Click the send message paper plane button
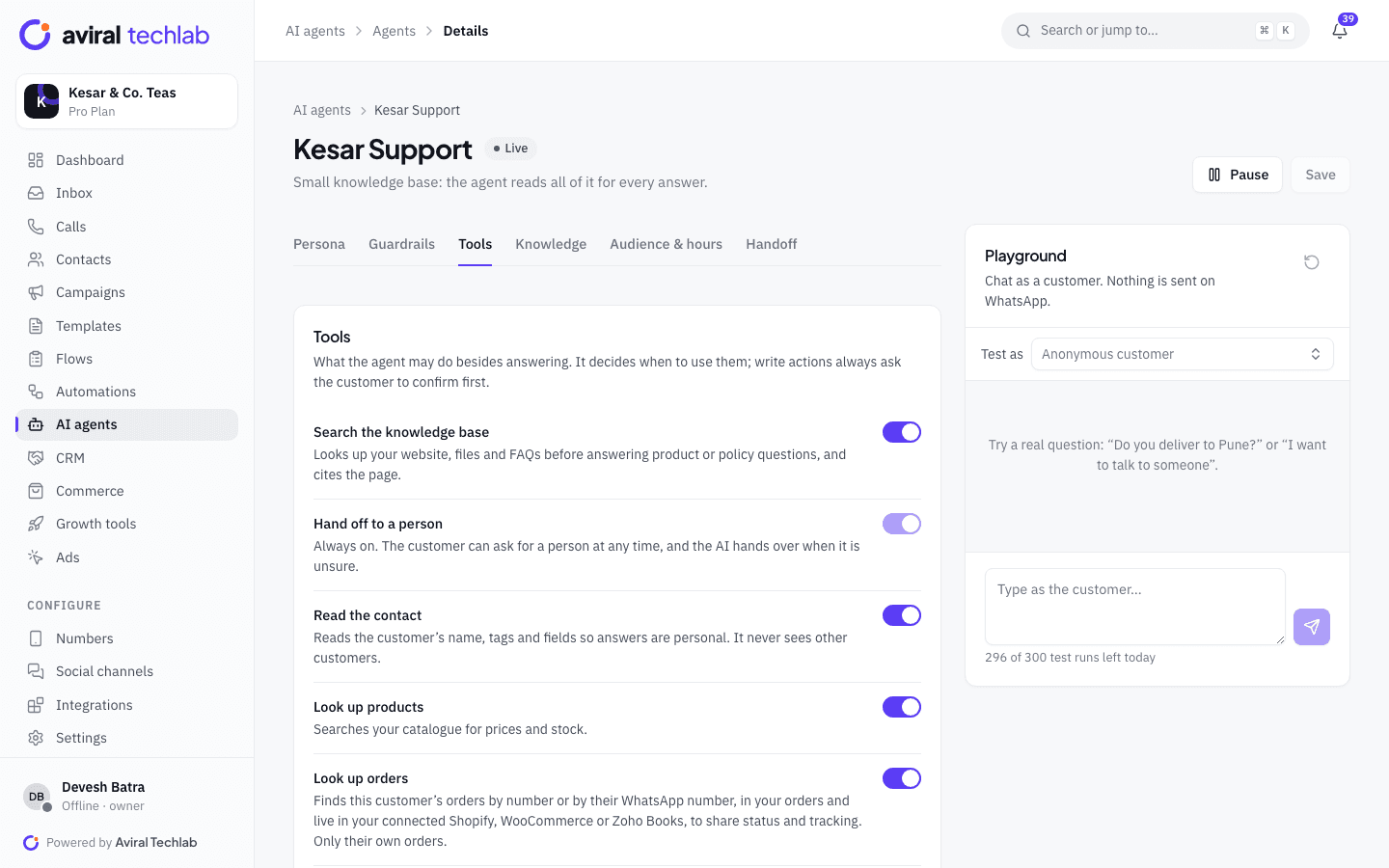 pos(1312,627)
